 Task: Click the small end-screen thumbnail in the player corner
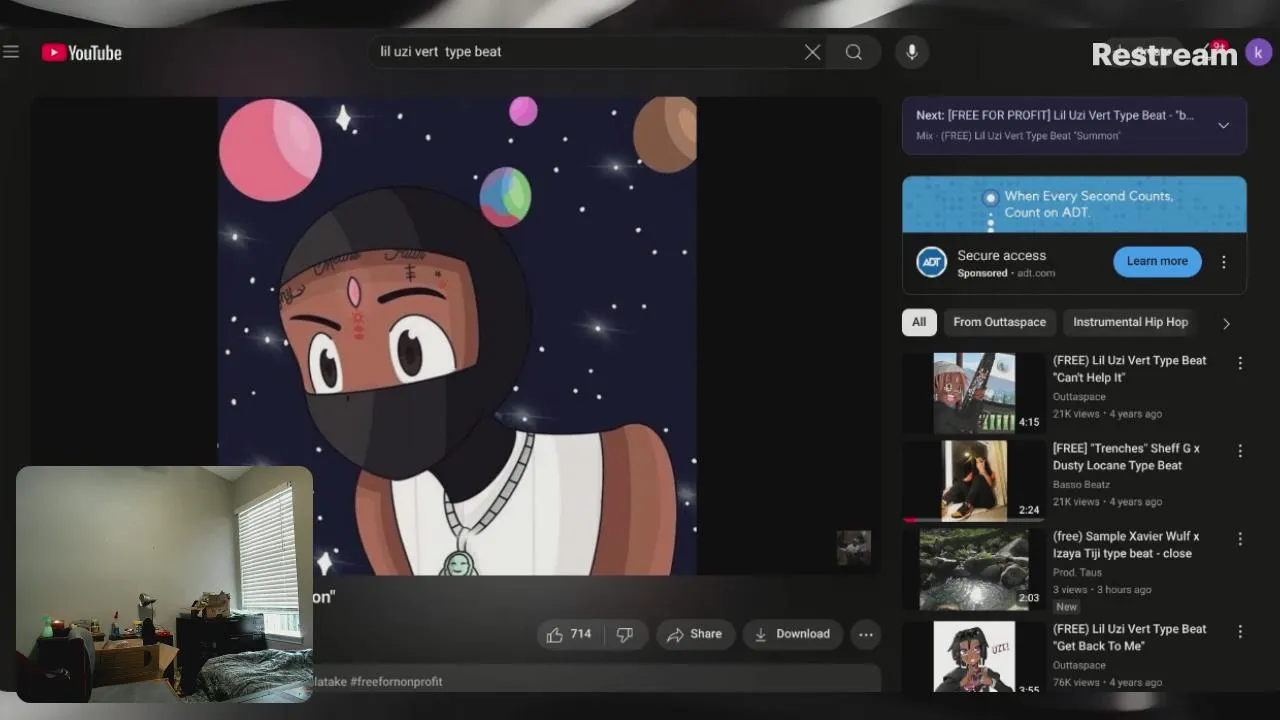pyautogui.click(x=853, y=548)
